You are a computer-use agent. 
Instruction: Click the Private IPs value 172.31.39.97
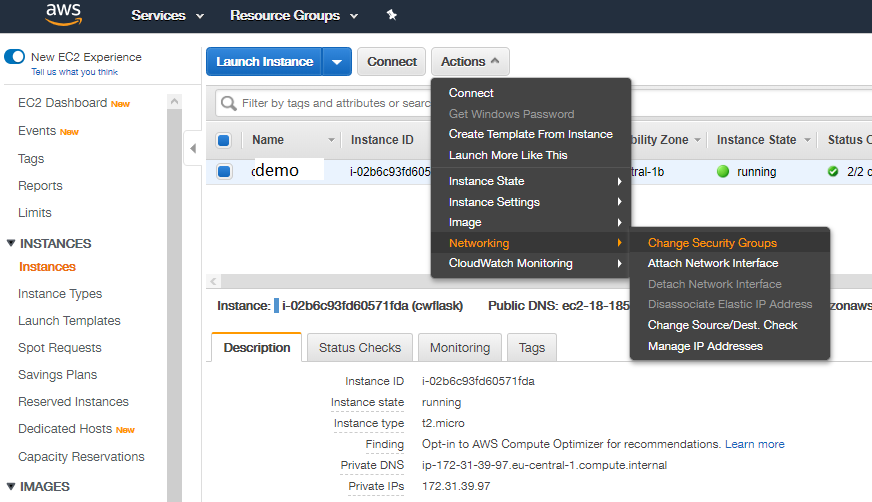click(456, 486)
